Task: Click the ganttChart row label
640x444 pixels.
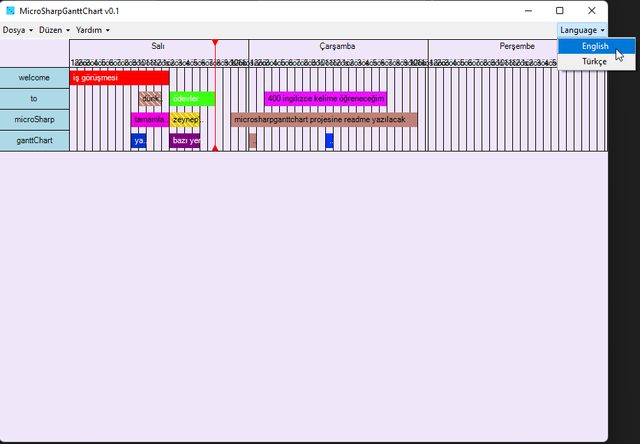Action: [x=34, y=141]
